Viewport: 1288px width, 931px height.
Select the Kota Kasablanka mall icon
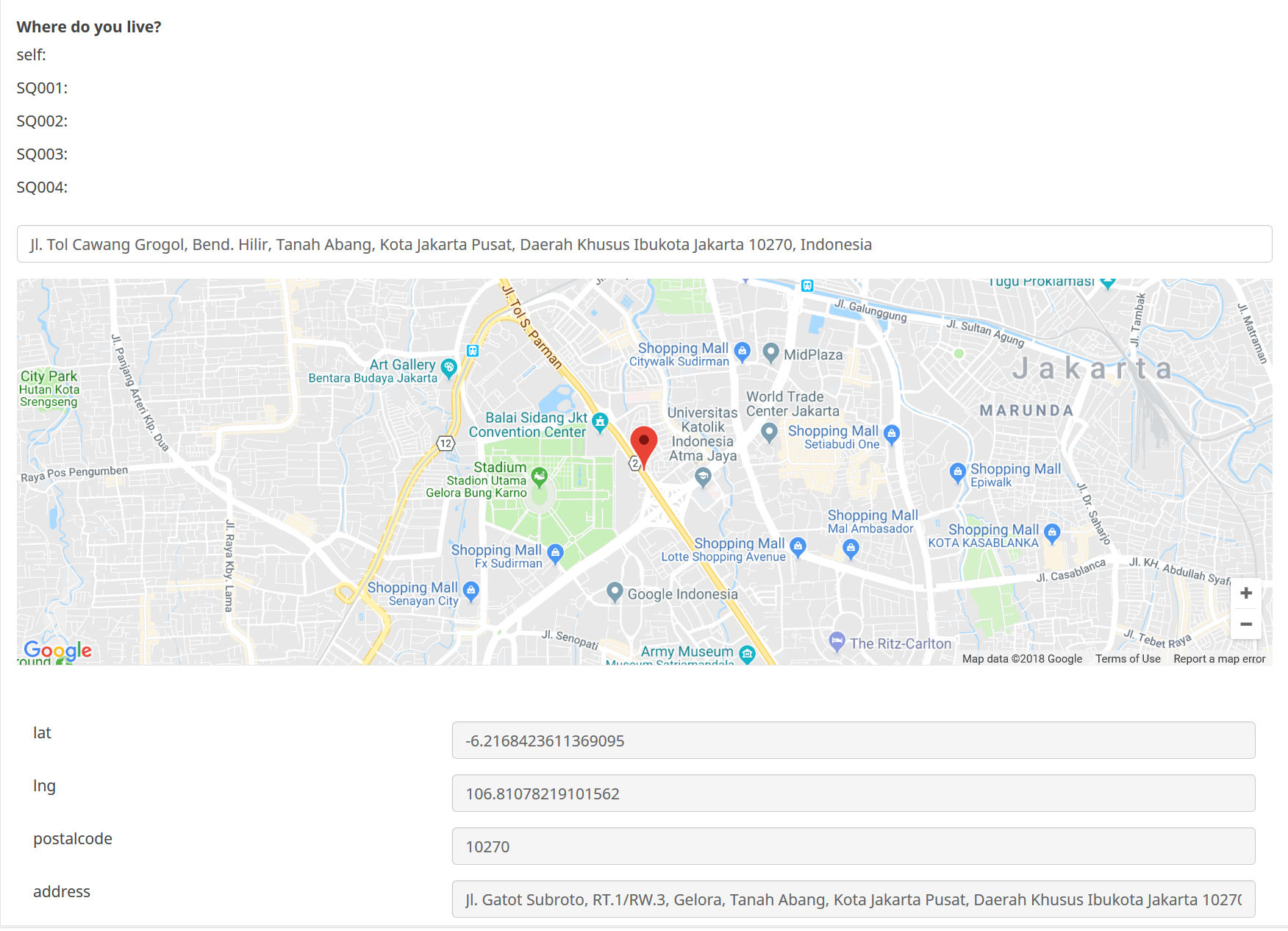(x=1052, y=532)
